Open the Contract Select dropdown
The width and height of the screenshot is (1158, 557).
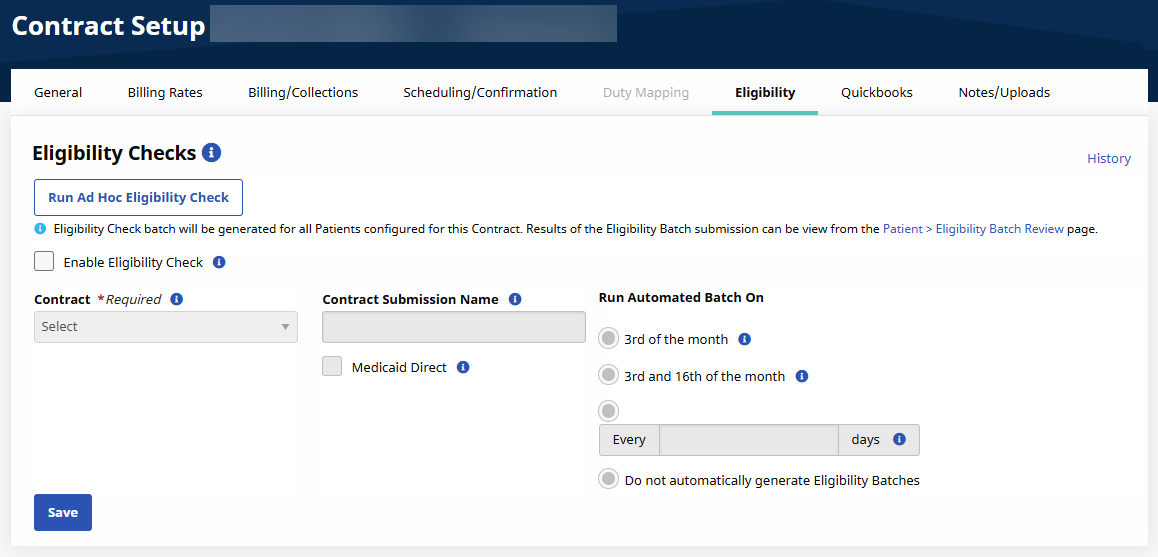166,327
